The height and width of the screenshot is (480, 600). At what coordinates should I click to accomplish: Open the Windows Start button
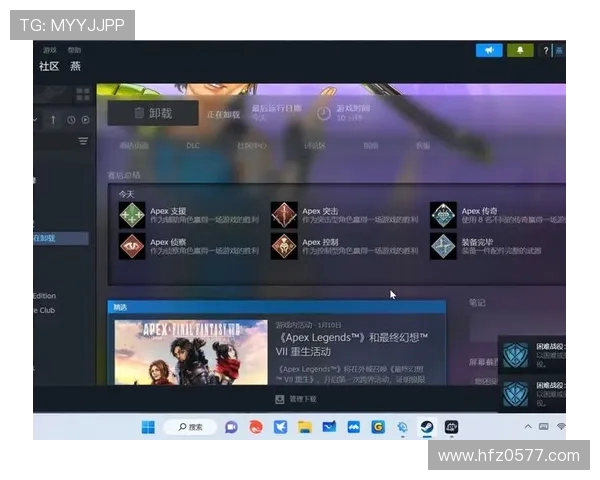[x=148, y=427]
